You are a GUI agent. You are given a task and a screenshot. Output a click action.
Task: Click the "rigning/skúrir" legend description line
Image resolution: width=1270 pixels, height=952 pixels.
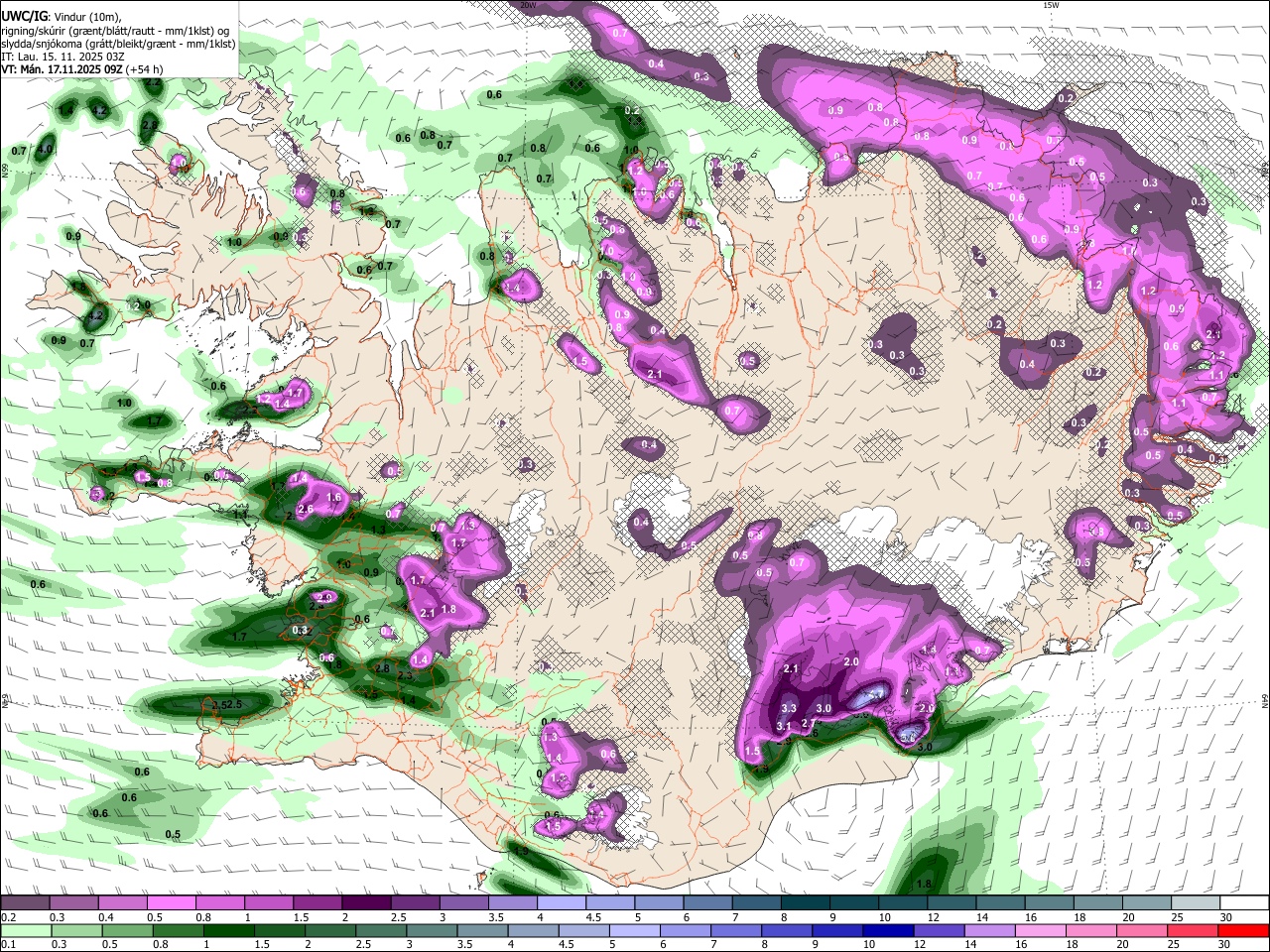(117, 31)
